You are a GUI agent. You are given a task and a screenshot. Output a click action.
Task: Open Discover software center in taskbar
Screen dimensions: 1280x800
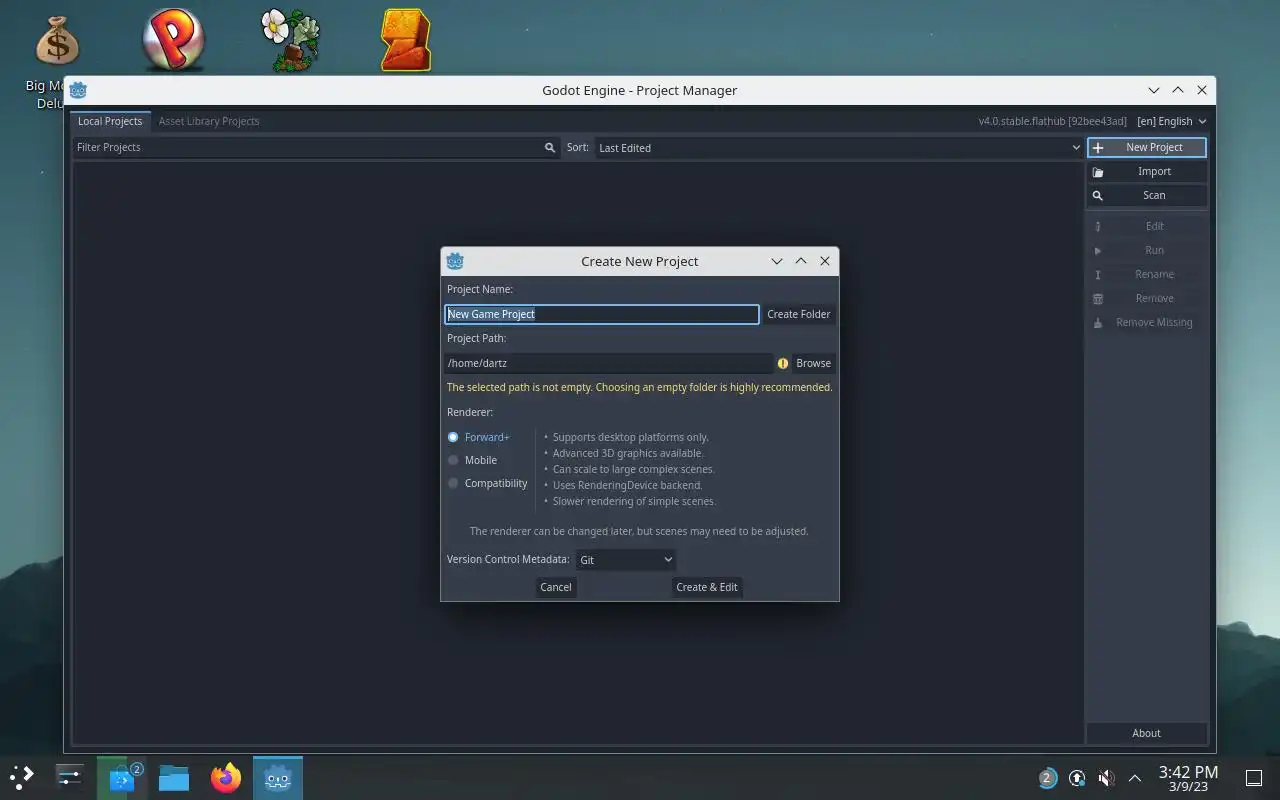[x=122, y=777]
